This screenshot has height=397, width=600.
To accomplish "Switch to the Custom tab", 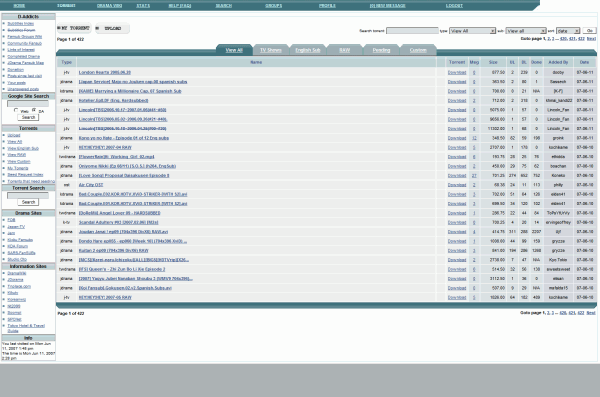I will click(x=418, y=50).
